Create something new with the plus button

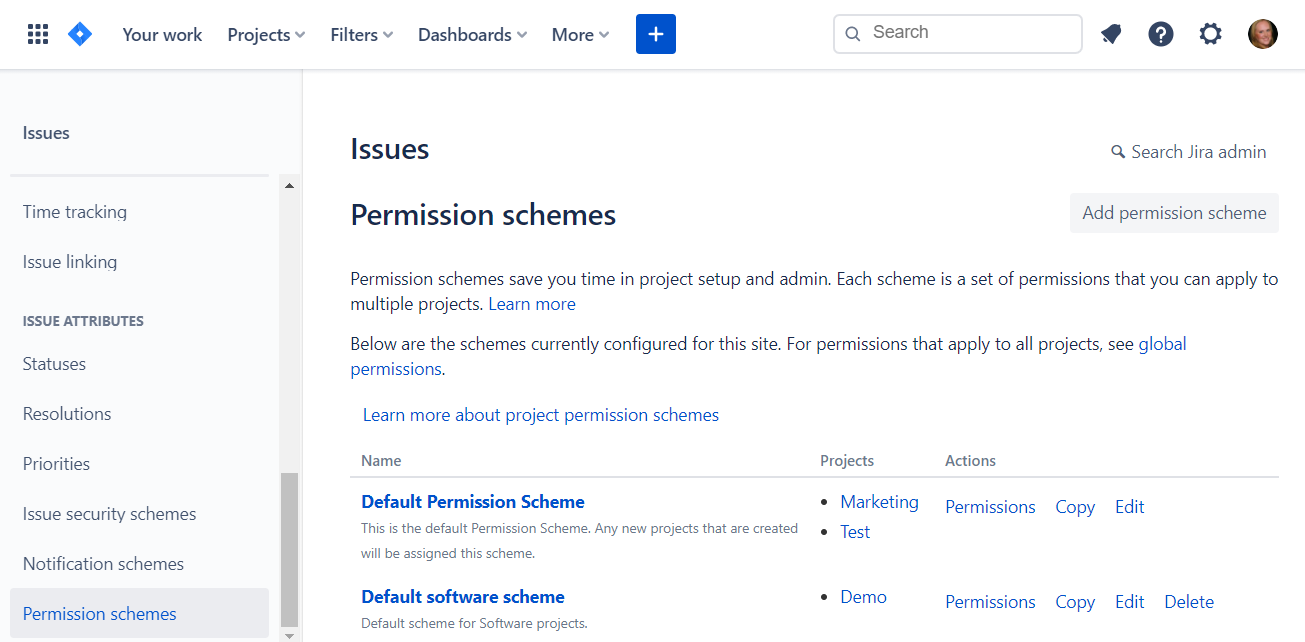[655, 33]
